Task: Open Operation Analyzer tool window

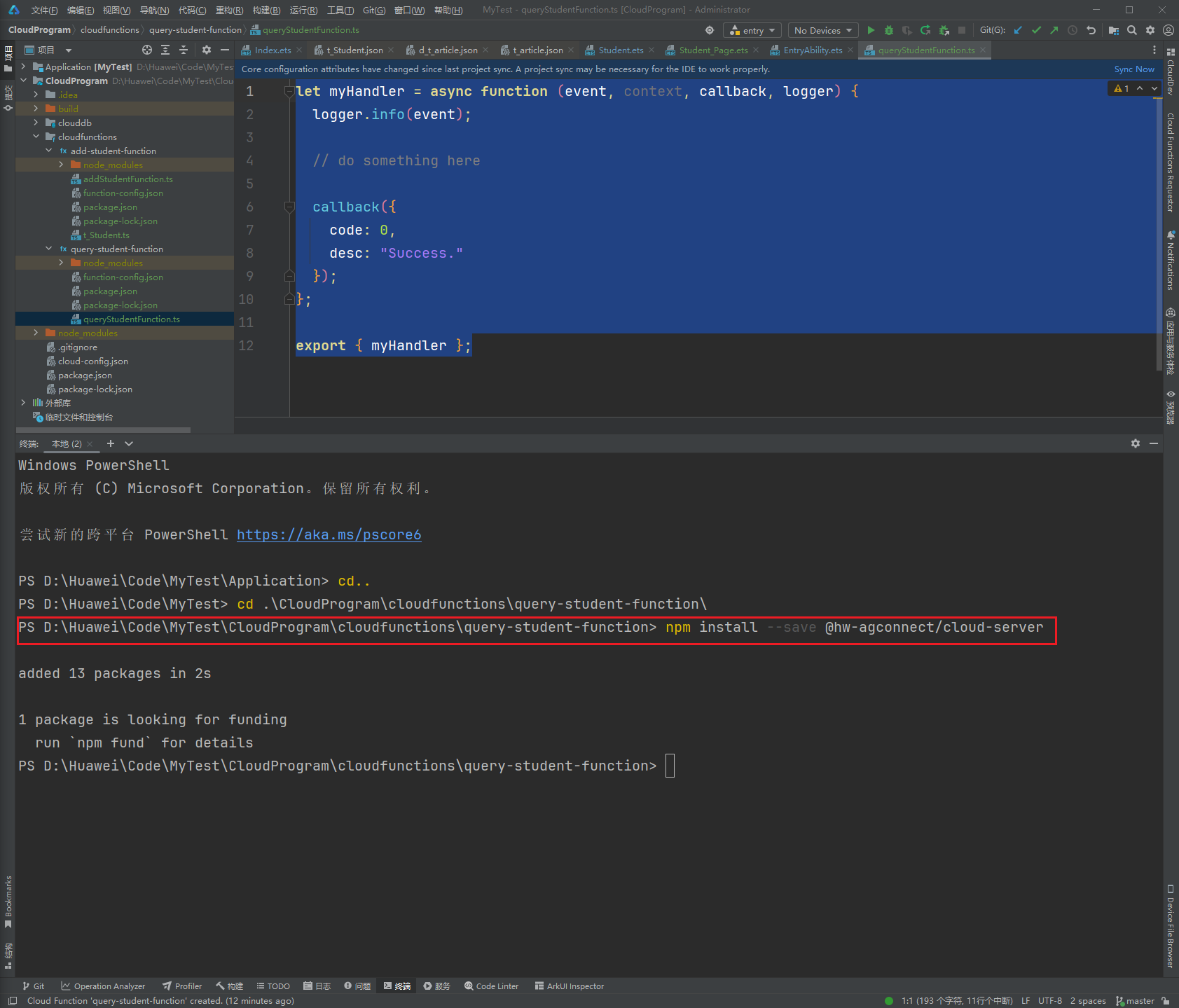Action: (x=103, y=986)
